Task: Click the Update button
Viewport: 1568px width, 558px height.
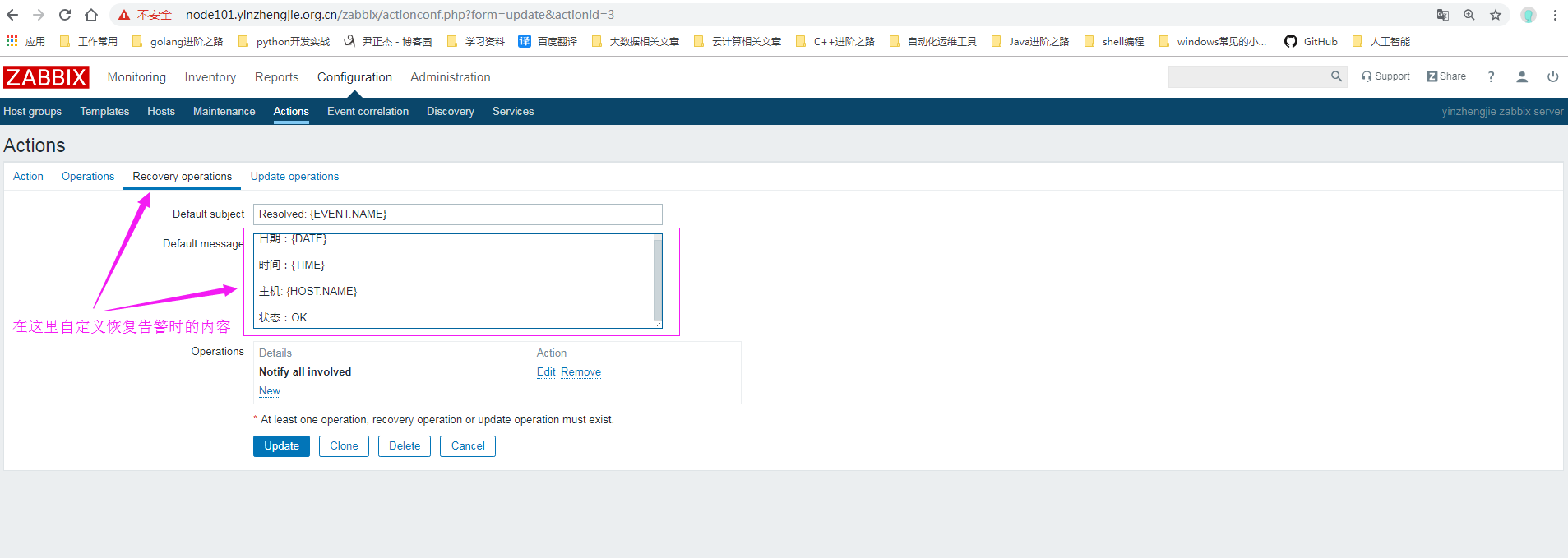Action: pyautogui.click(x=281, y=446)
